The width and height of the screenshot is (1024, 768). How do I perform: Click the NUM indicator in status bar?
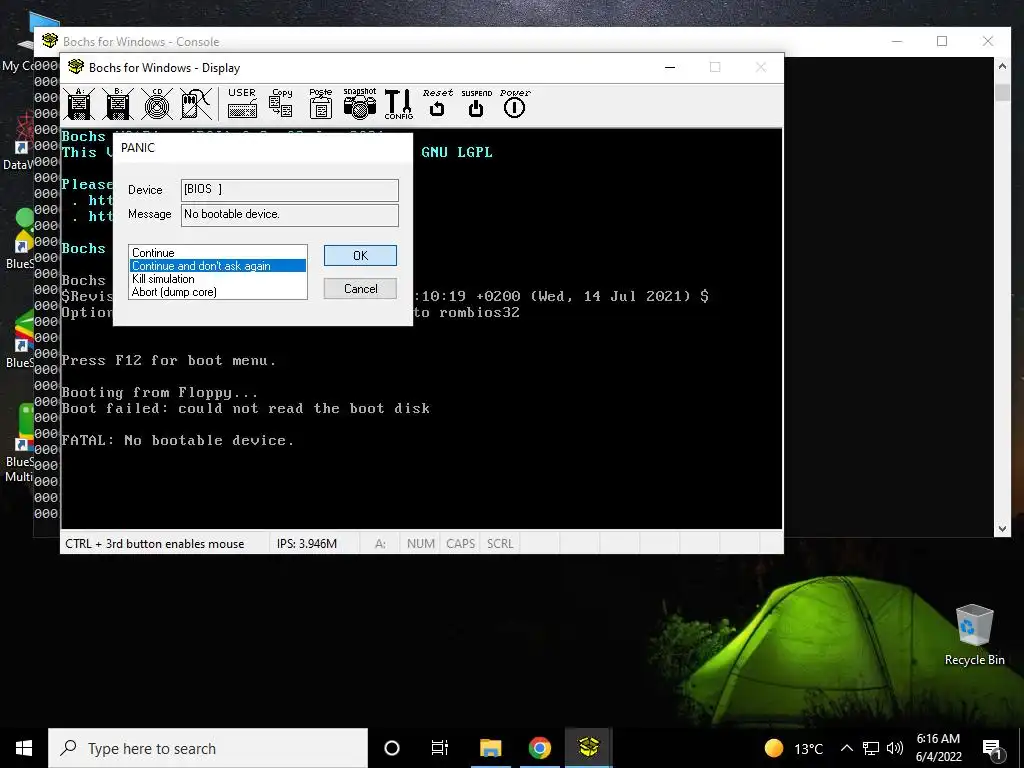(x=421, y=543)
